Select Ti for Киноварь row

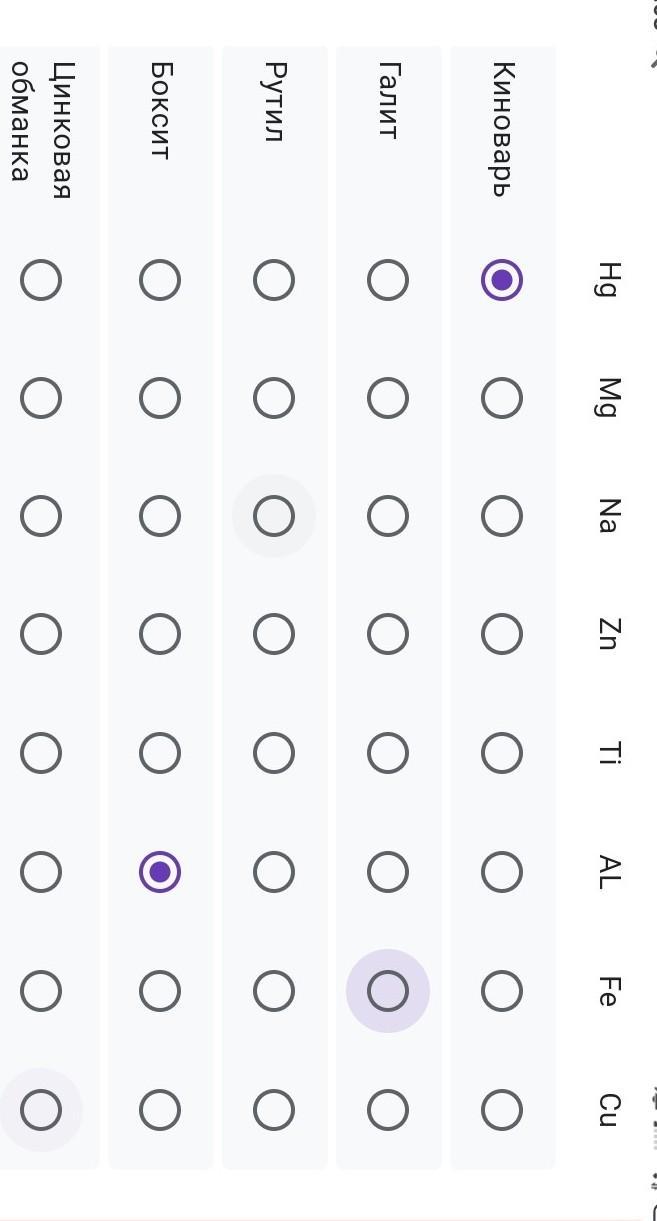[x=501, y=753]
